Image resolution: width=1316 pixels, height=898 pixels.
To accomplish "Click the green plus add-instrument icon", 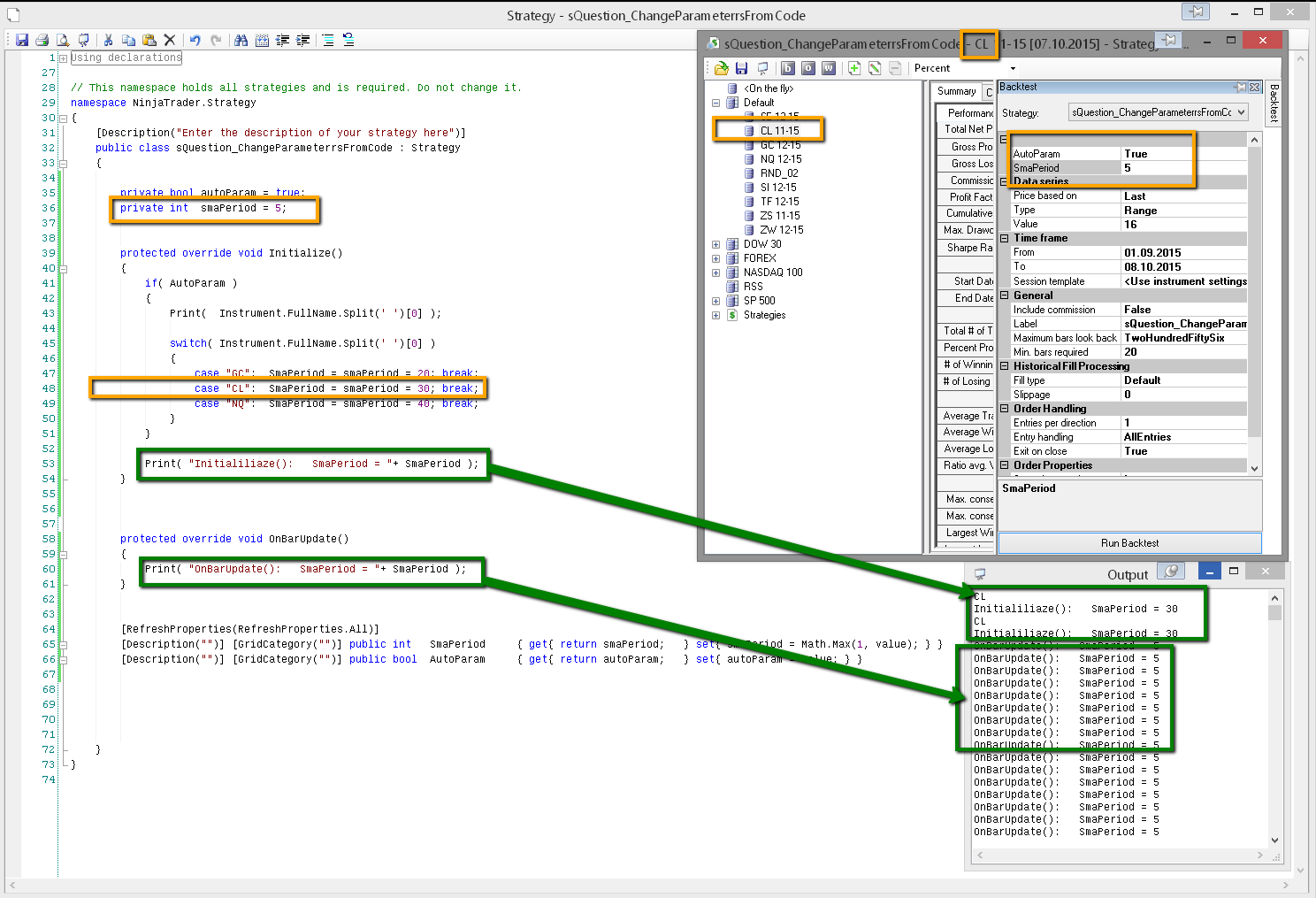I will [854, 68].
